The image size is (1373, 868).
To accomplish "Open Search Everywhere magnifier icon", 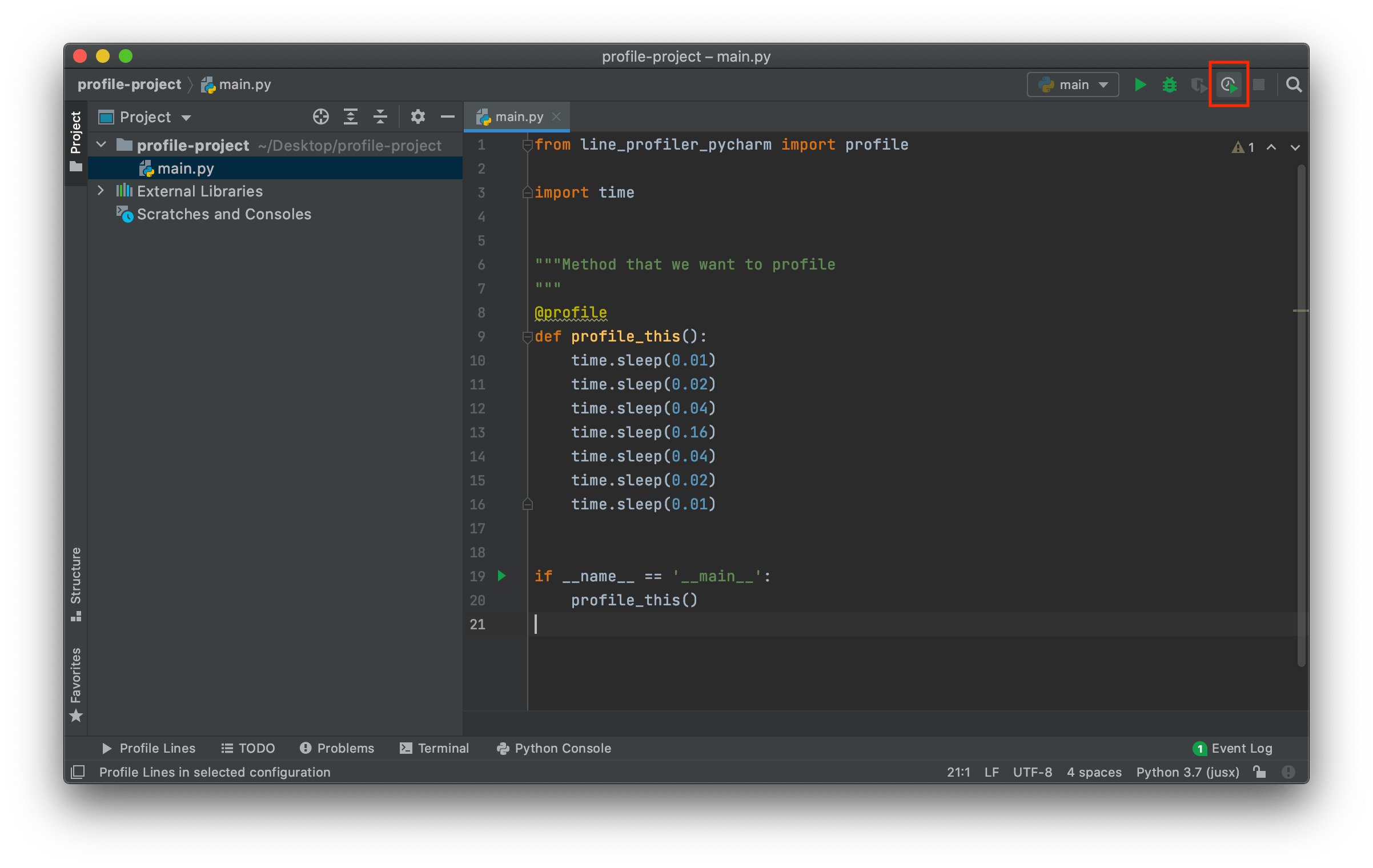I will click(1294, 85).
